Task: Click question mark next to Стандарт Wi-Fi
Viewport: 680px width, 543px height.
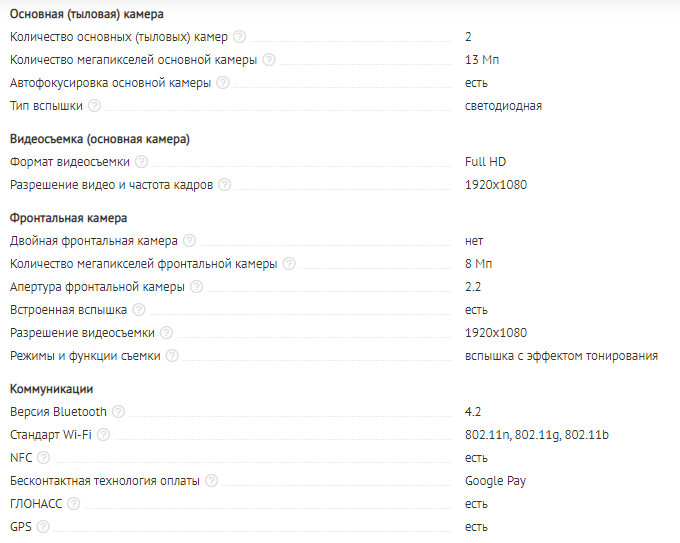Action: click(103, 435)
